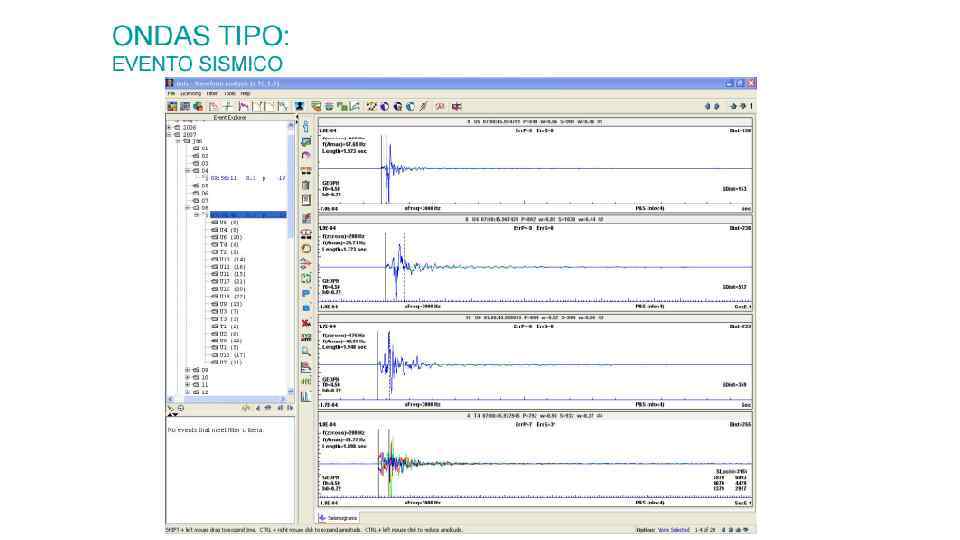
Task: Click the multicolored overlapping seismogram trace
Action: (535, 463)
